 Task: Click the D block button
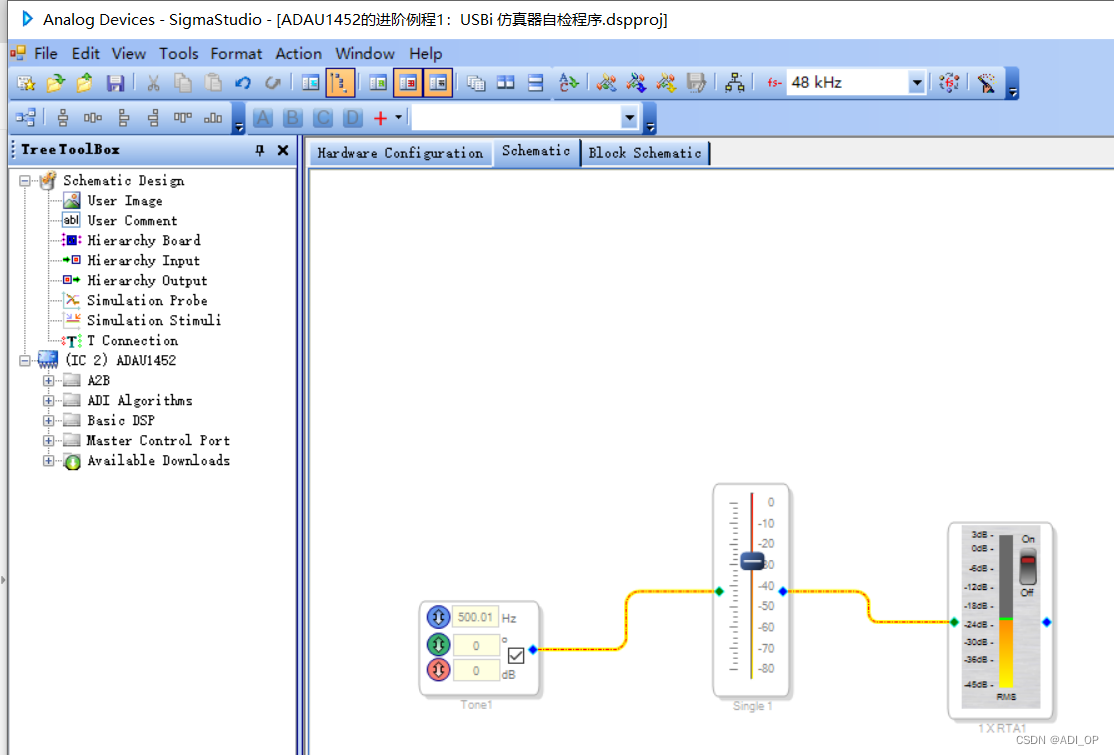[352, 118]
